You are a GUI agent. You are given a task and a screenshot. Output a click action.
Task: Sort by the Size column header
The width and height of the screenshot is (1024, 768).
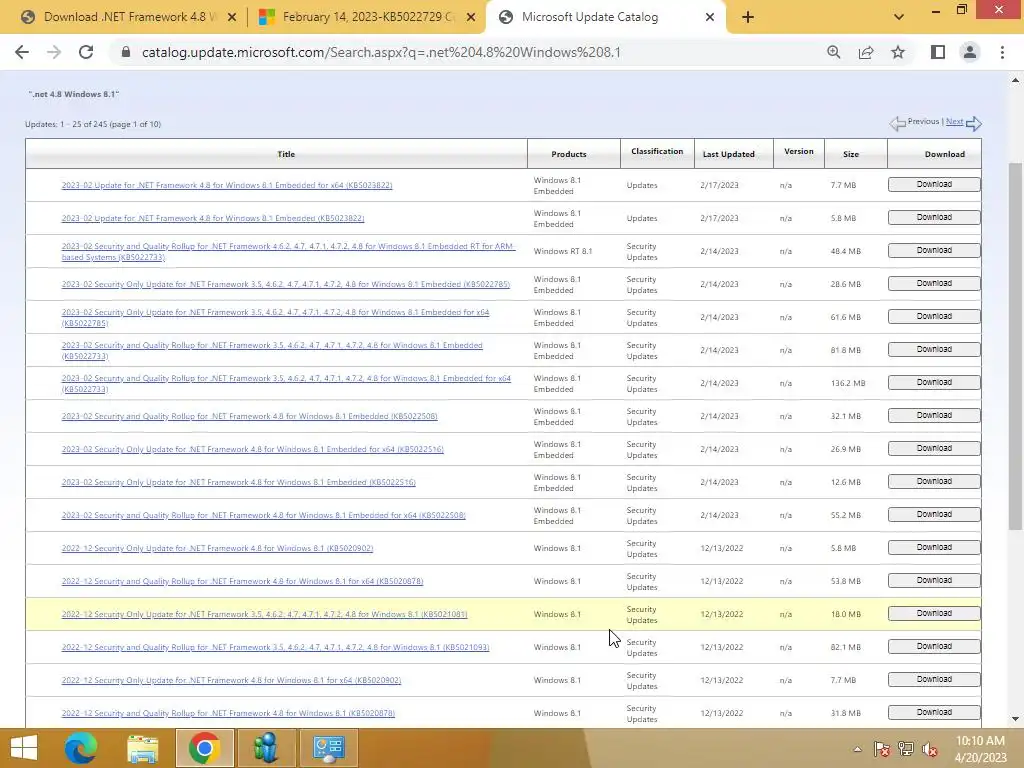pyautogui.click(x=850, y=154)
